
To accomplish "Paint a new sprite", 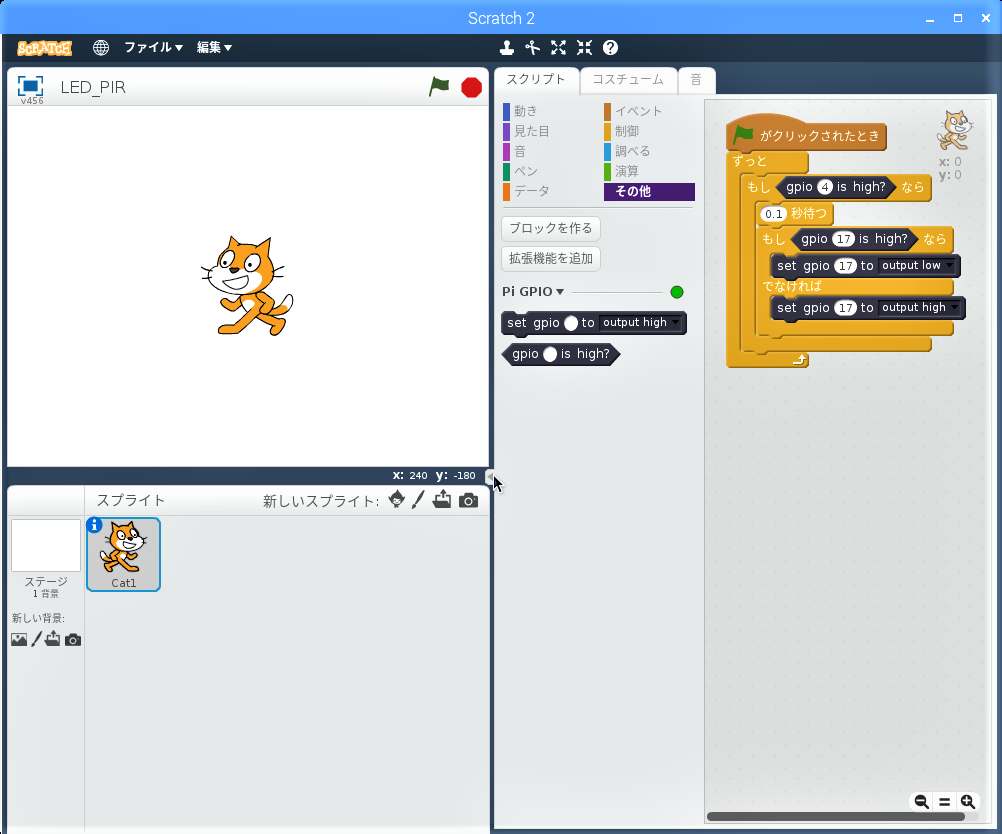I will coord(418,499).
